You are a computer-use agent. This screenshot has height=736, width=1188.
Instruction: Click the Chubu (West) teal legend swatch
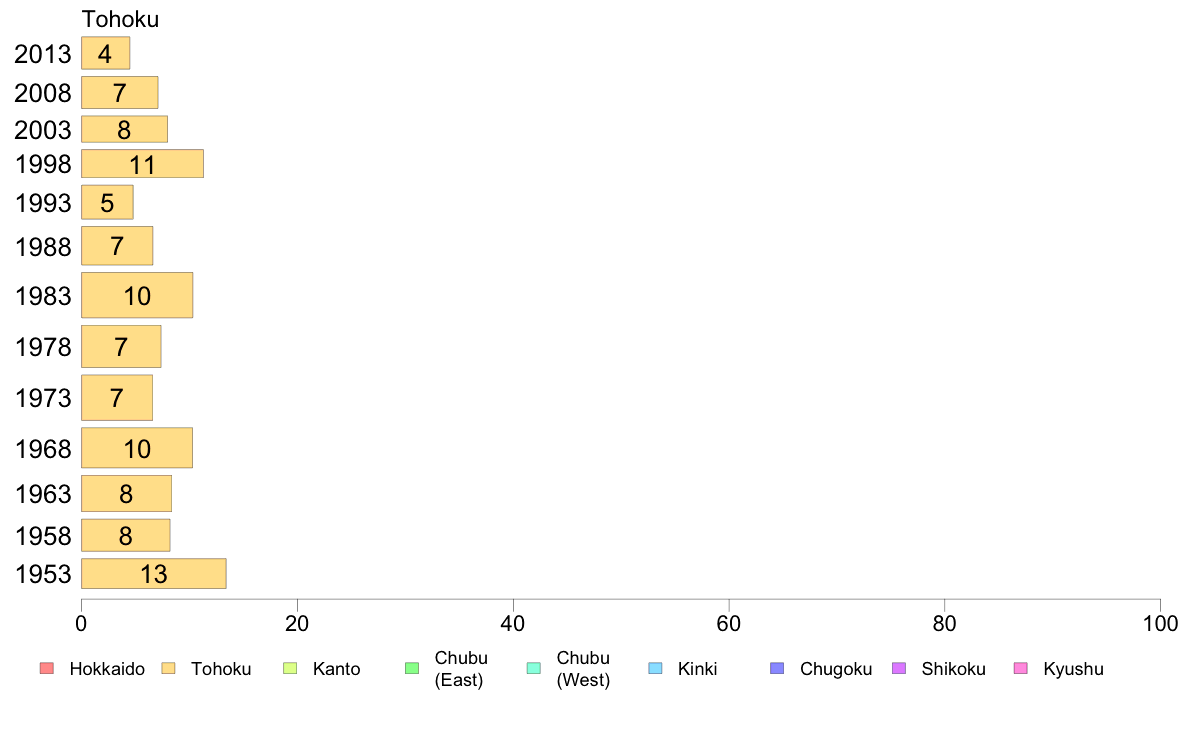533,669
